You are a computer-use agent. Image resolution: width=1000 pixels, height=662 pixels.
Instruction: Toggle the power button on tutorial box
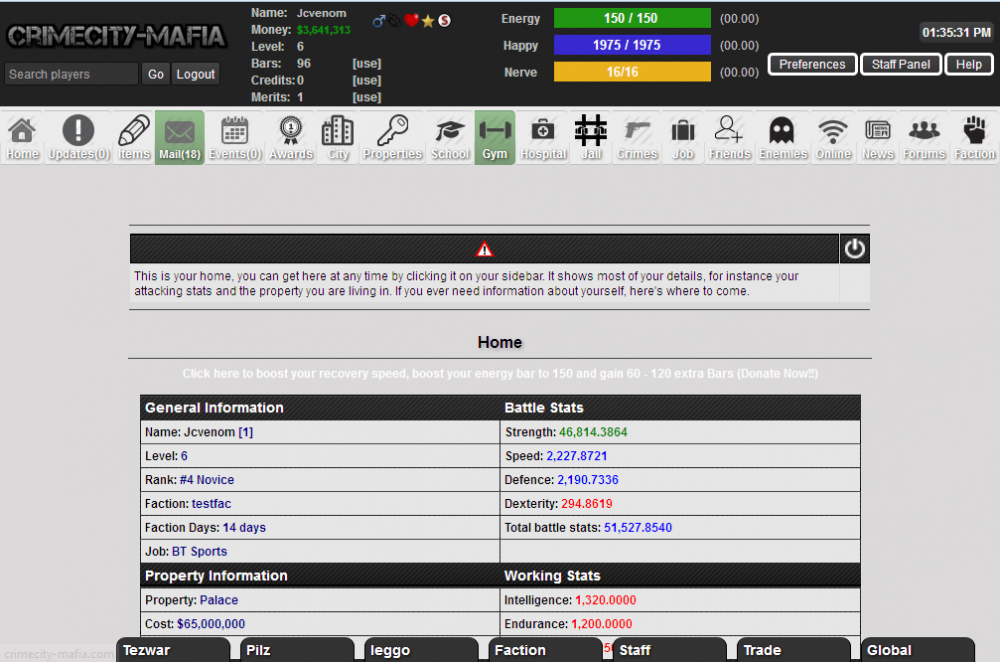[x=854, y=249]
